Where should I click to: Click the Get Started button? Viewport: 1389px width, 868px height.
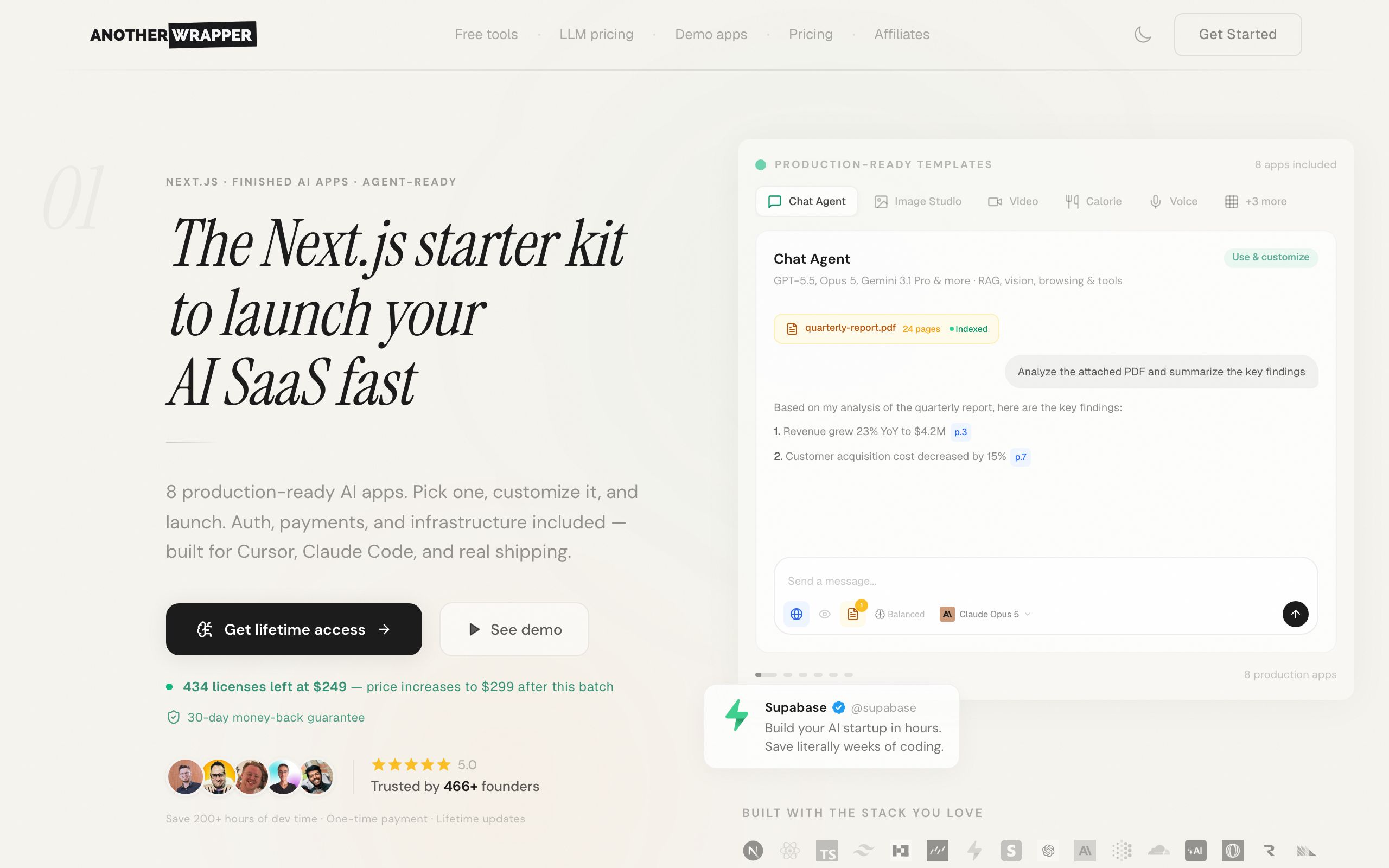pos(1238,34)
